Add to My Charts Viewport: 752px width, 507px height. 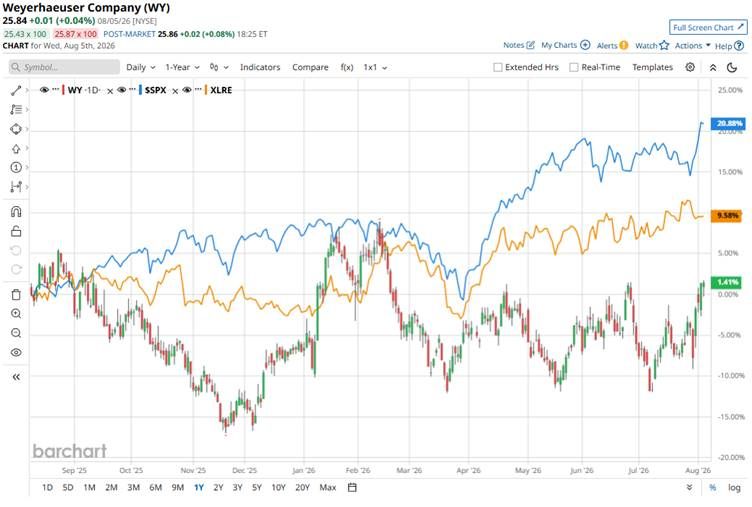[x=565, y=45]
